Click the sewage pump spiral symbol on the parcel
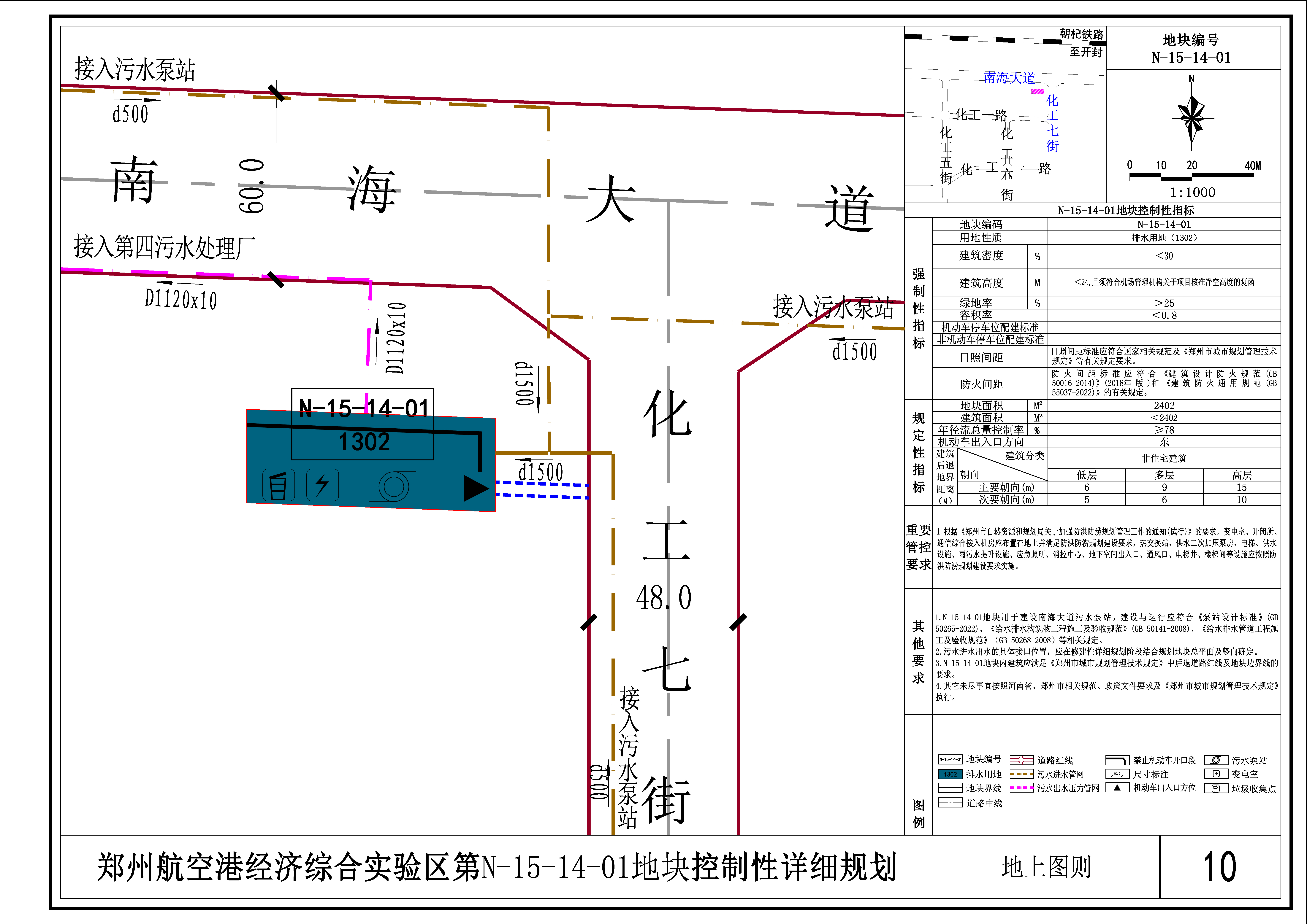 [x=394, y=486]
